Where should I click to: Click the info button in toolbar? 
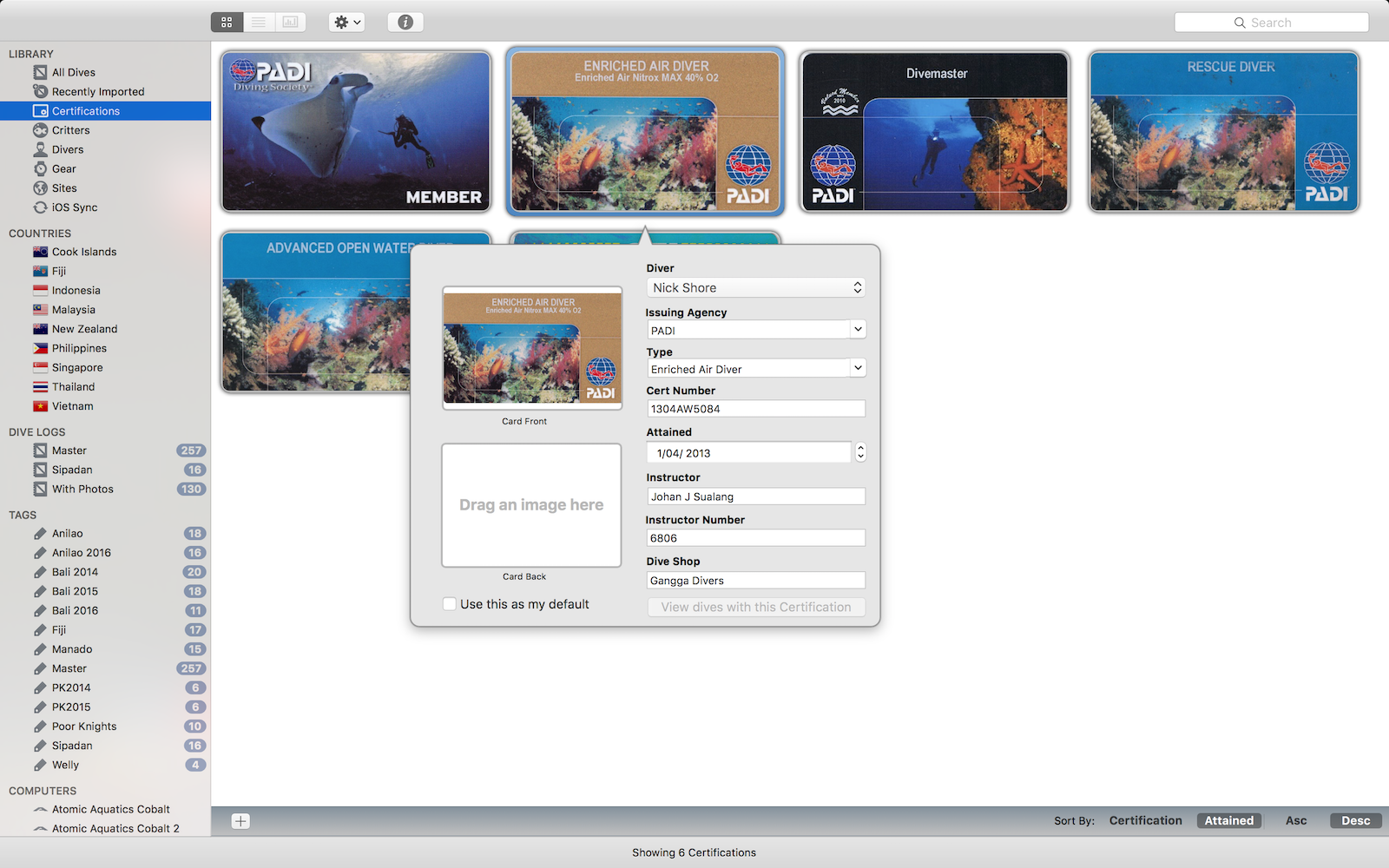coord(405,23)
